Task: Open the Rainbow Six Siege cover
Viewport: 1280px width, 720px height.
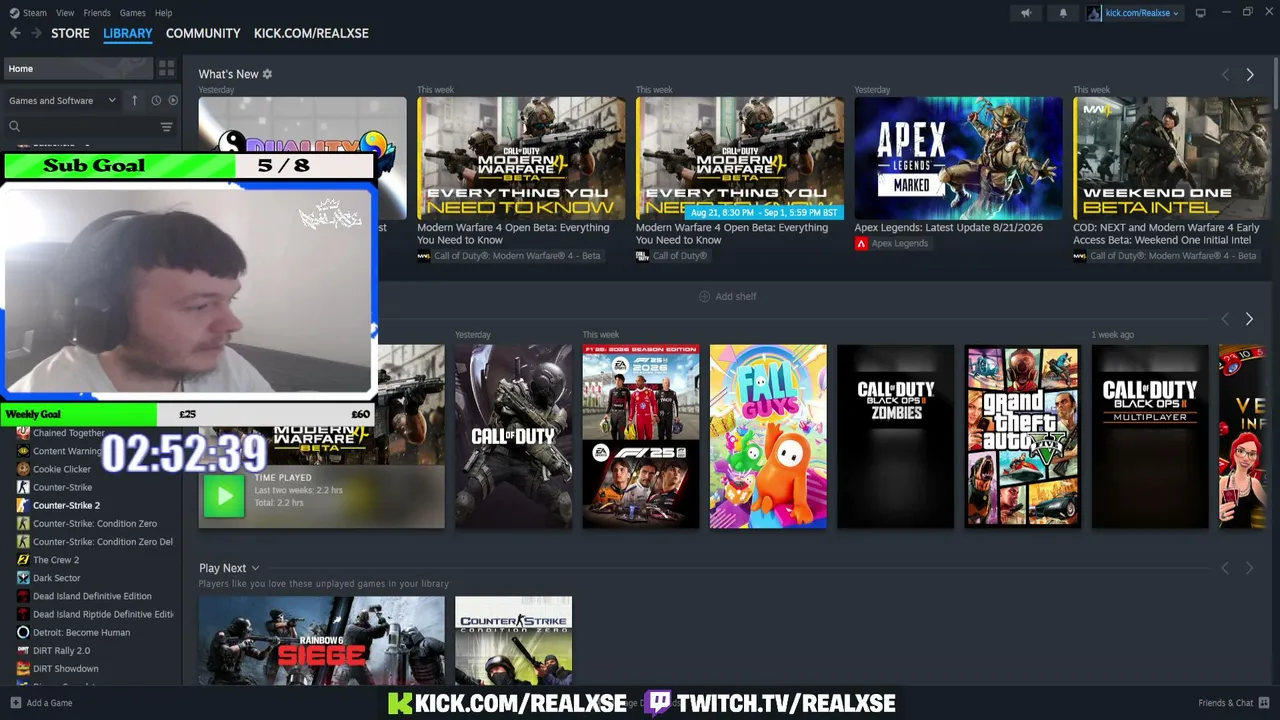Action: coord(322,641)
